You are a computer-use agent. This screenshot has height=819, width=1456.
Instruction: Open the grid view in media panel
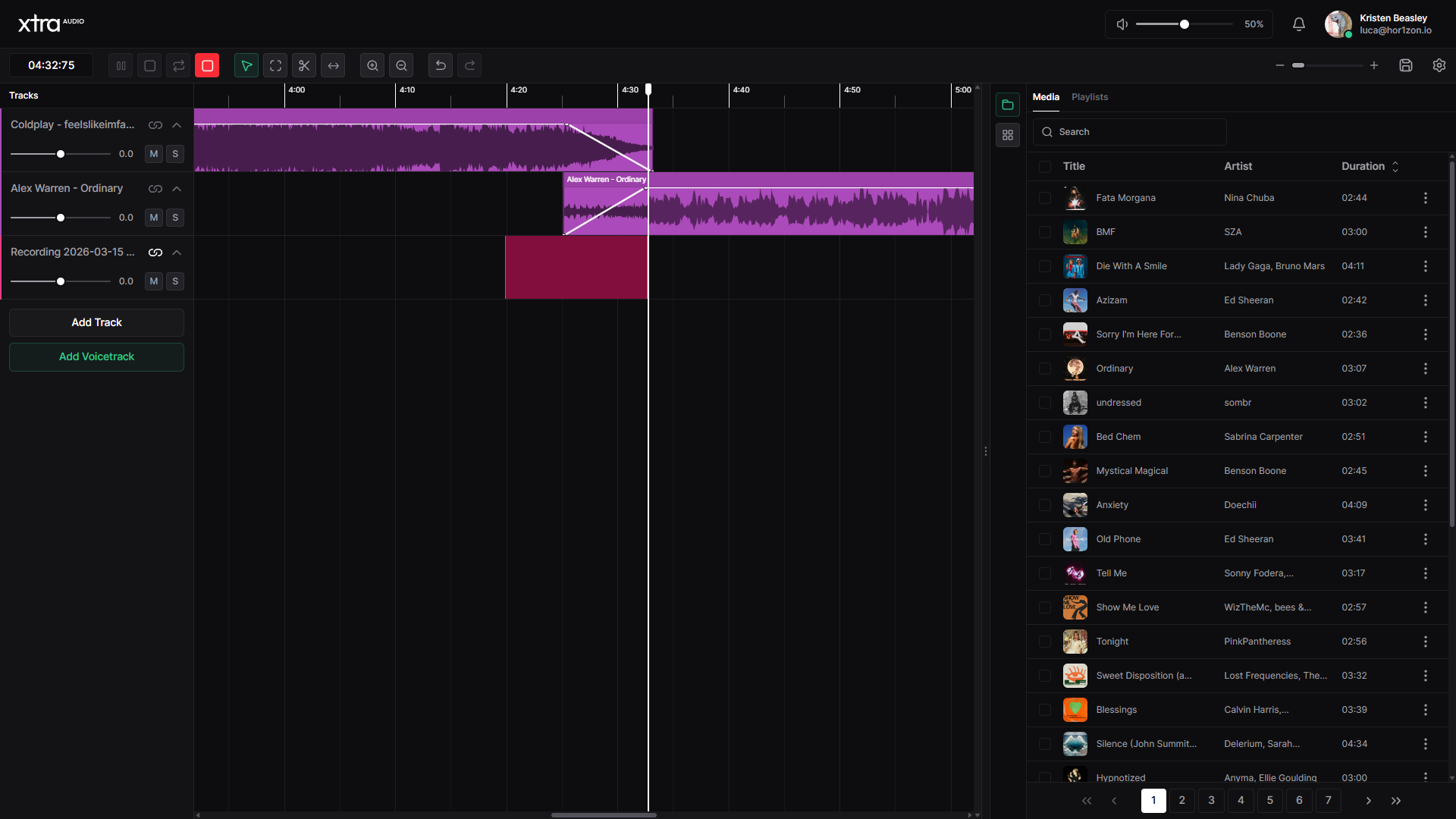[1007, 134]
